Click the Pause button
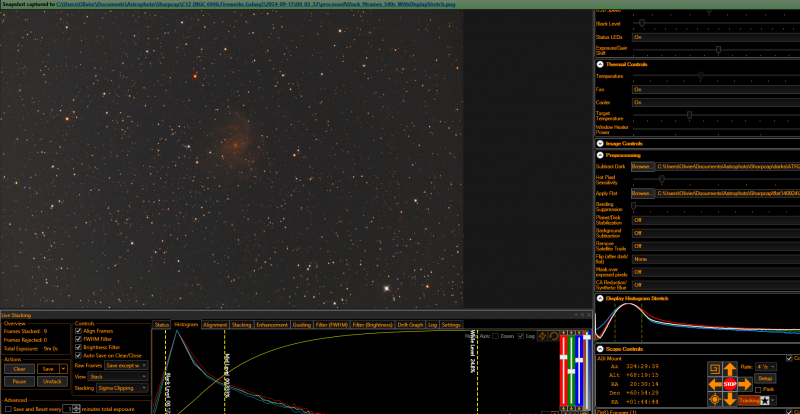 pos(19,381)
